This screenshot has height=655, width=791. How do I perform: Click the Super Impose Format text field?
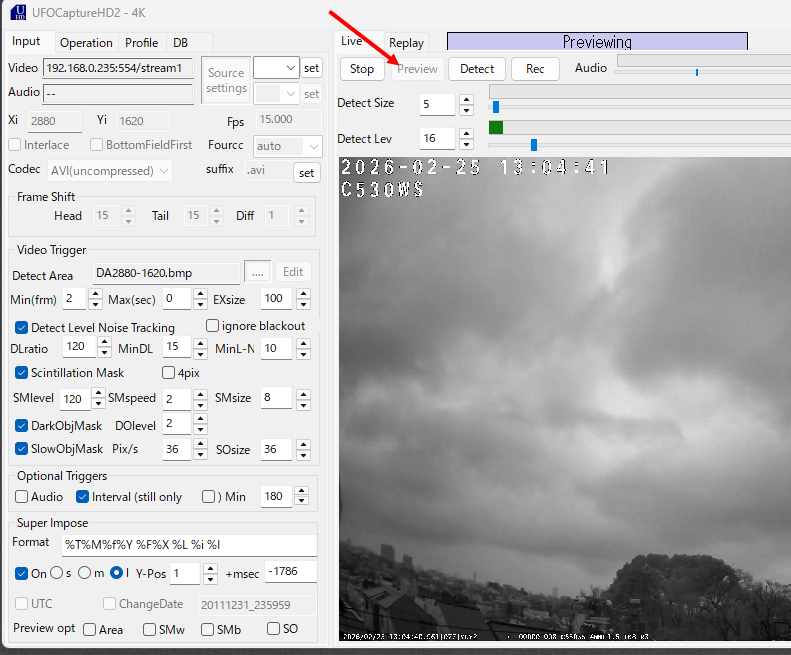click(188, 545)
